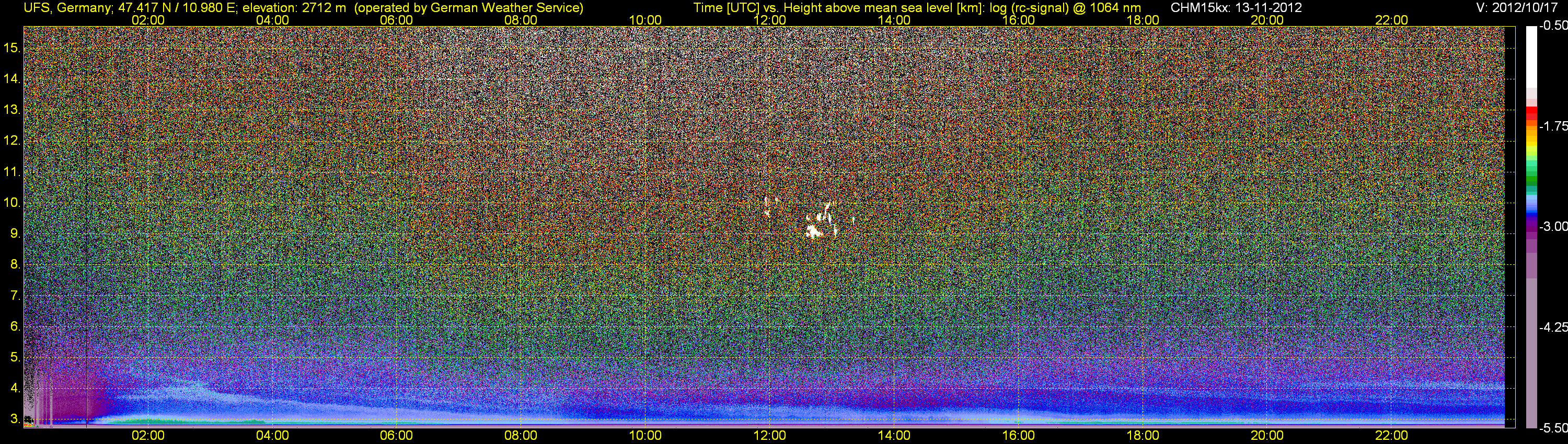Screen dimensions: 1568x444
Task: Click the 22:00 label on the top time axis
Action: tap(1391, 20)
